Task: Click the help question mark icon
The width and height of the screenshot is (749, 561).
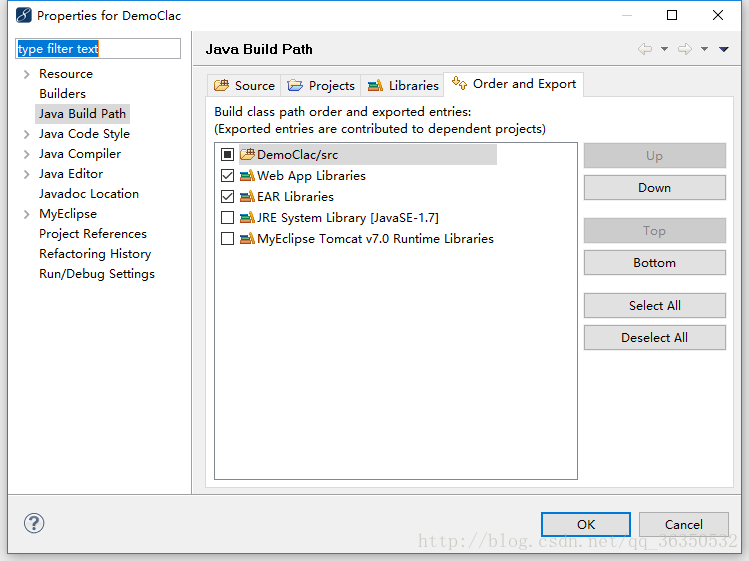Action: coord(34,523)
